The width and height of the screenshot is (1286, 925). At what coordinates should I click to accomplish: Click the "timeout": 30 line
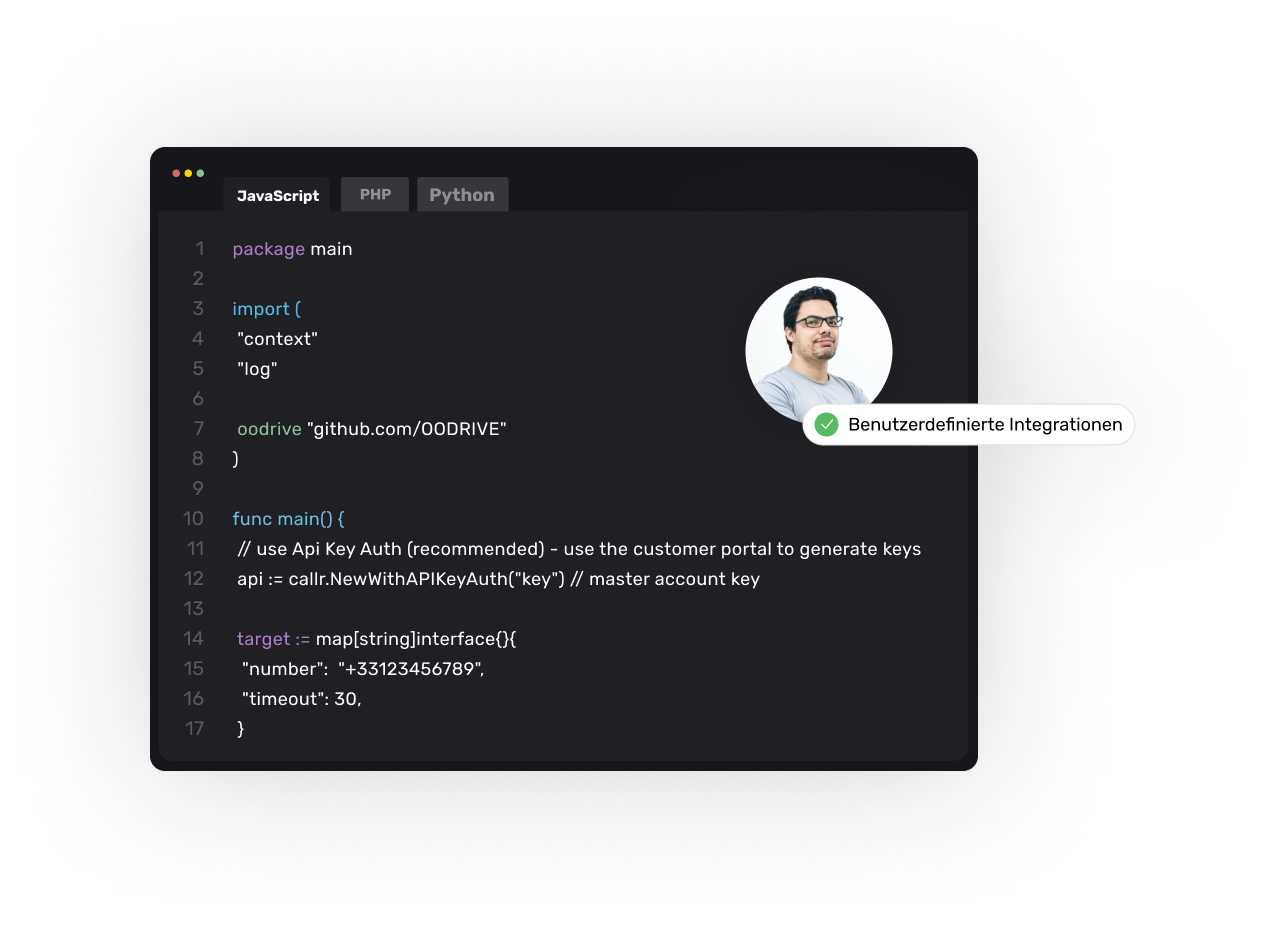click(x=301, y=699)
